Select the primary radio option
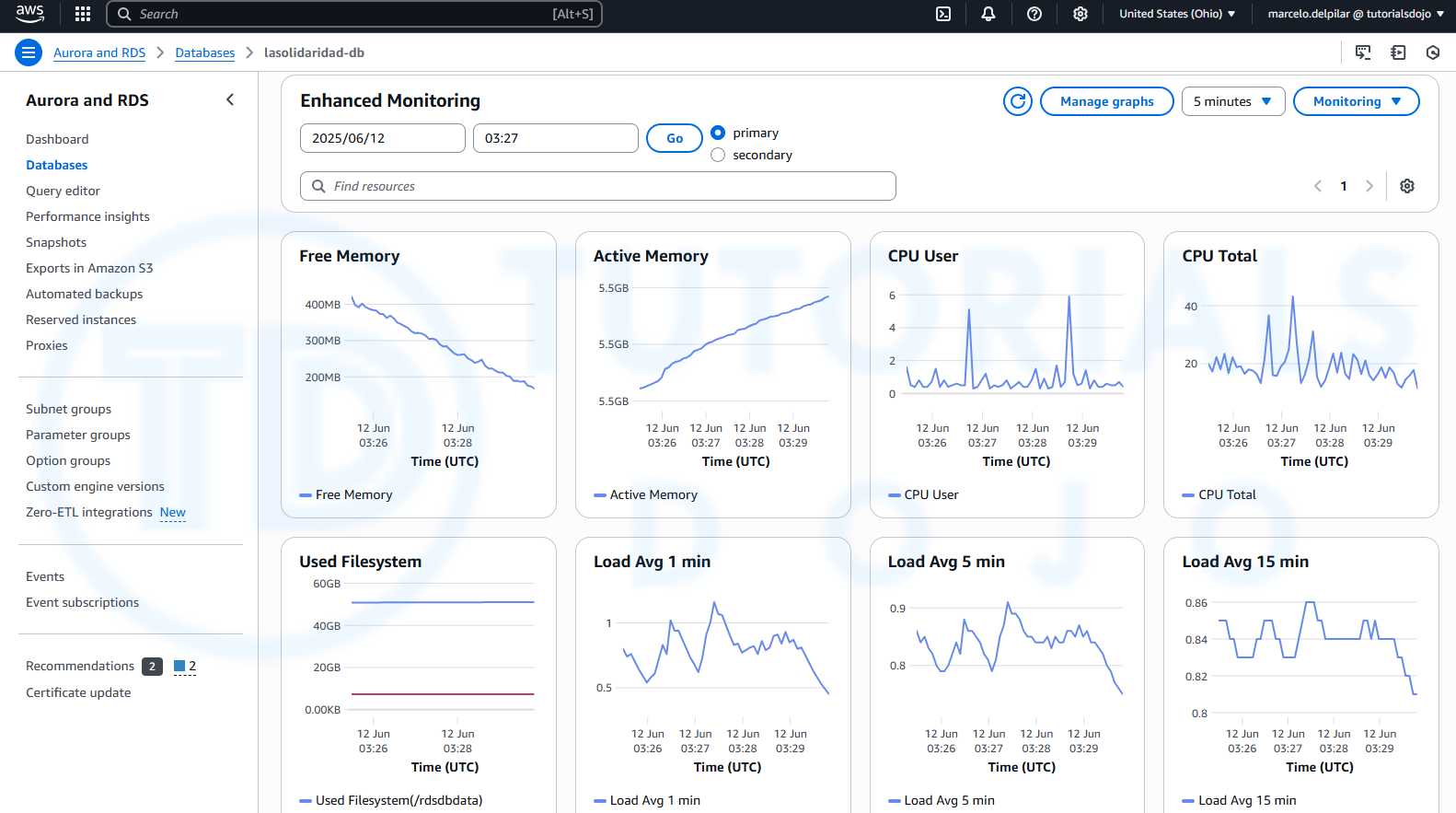 point(718,133)
